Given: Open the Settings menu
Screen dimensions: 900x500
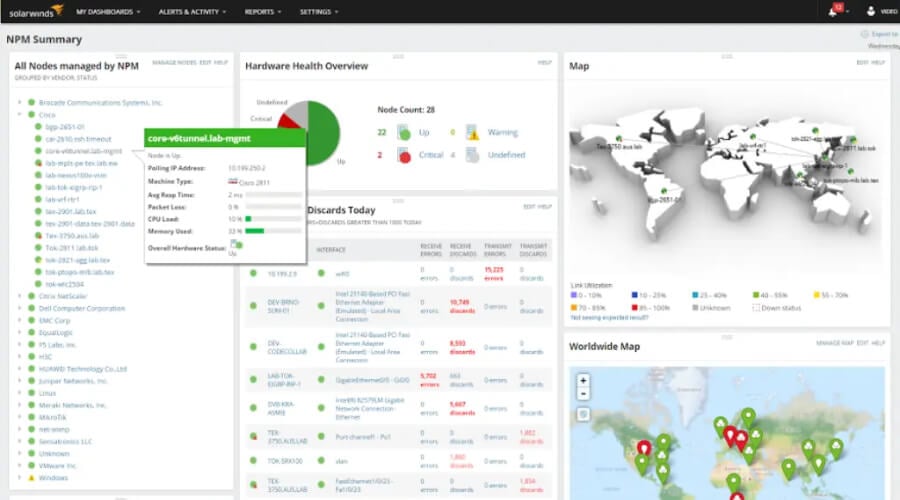Looking at the screenshot, I should point(319,11).
